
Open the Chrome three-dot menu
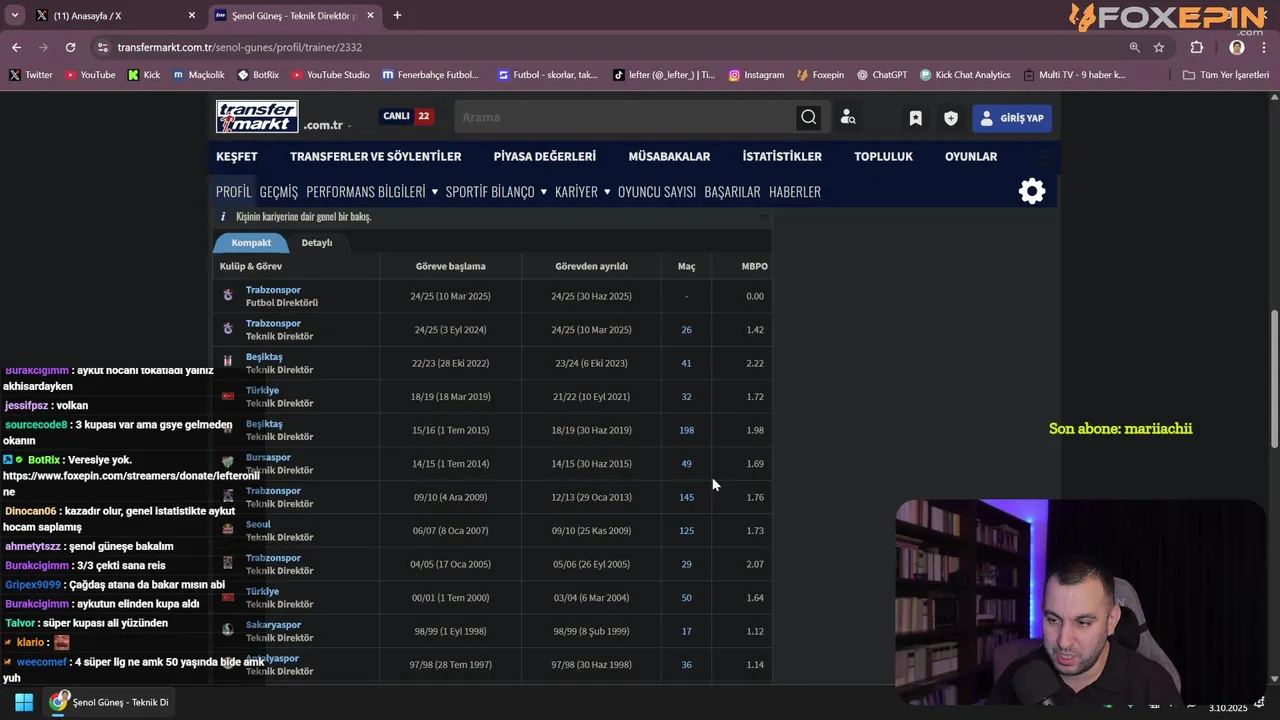(x=1264, y=47)
